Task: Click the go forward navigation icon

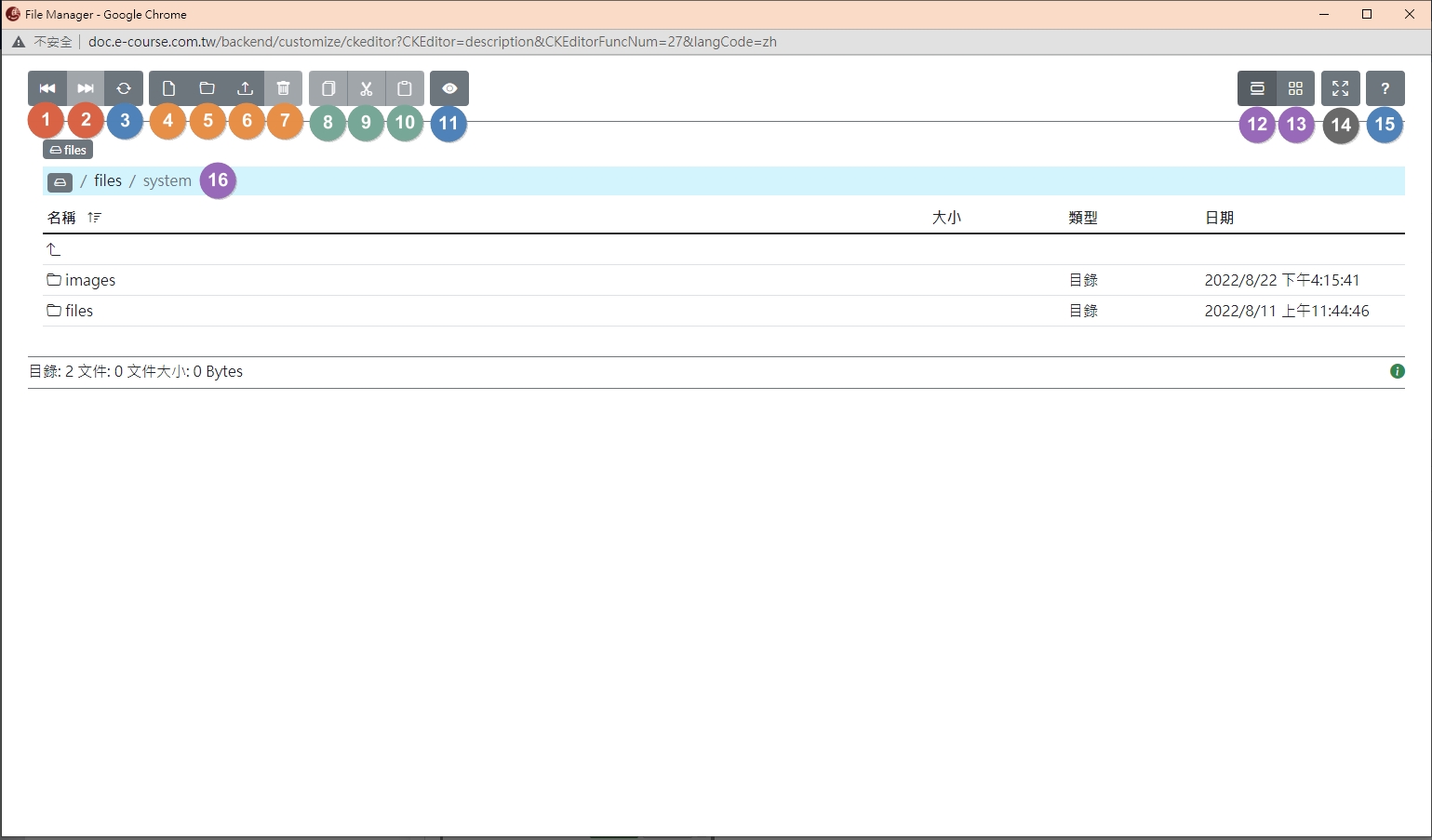Action: click(86, 88)
